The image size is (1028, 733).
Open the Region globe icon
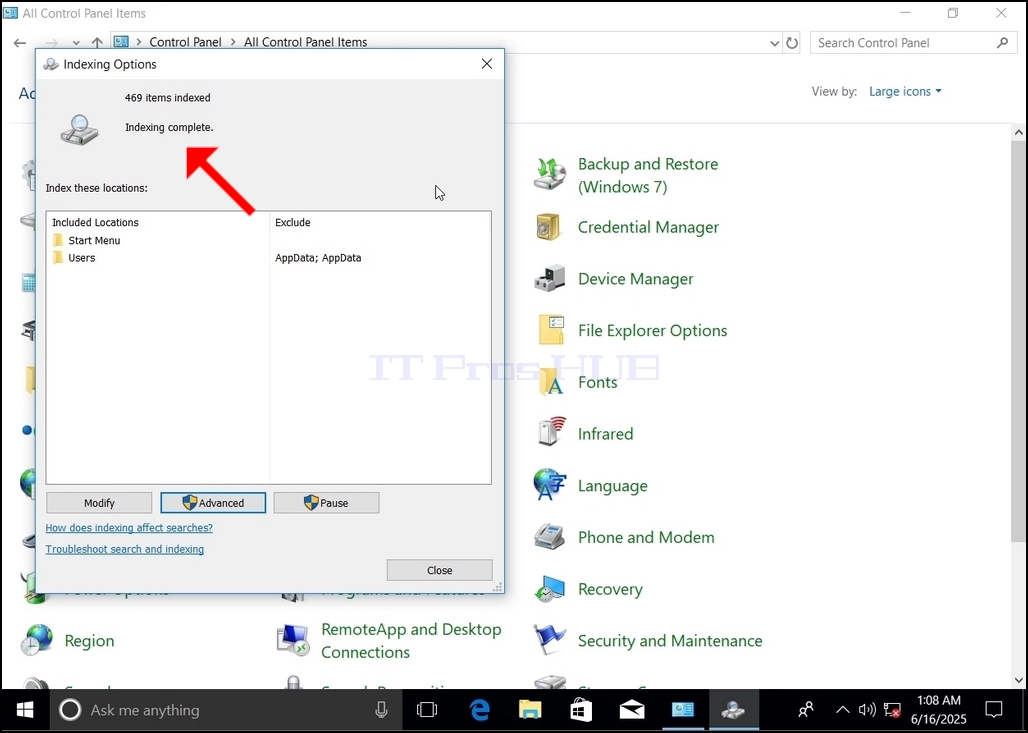coord(37,641)
